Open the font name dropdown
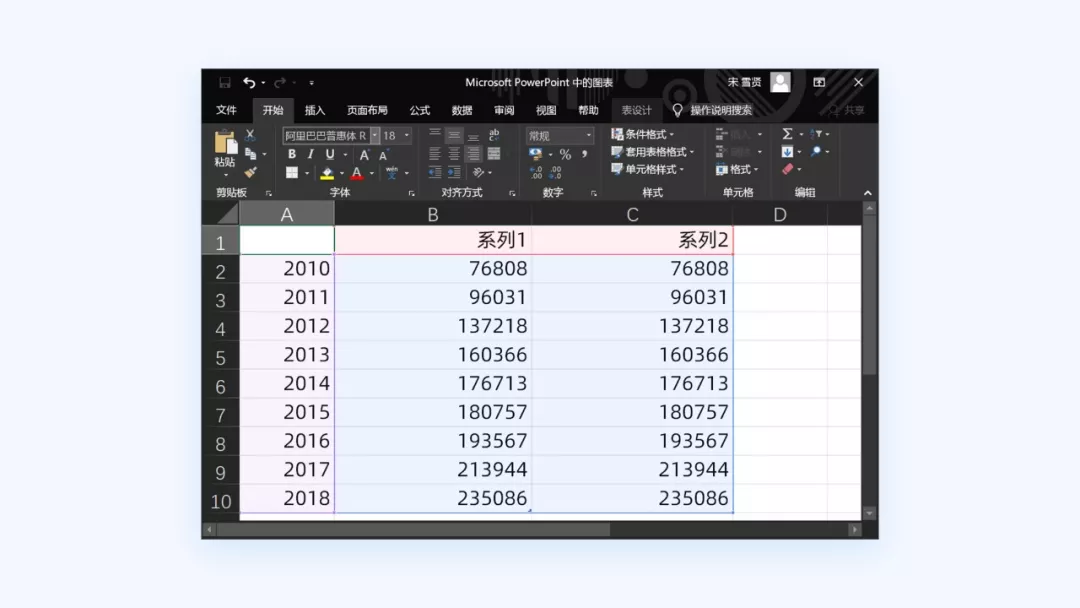Image resolution: width=1080 pixels, height=608 pixels. [375, 136]
